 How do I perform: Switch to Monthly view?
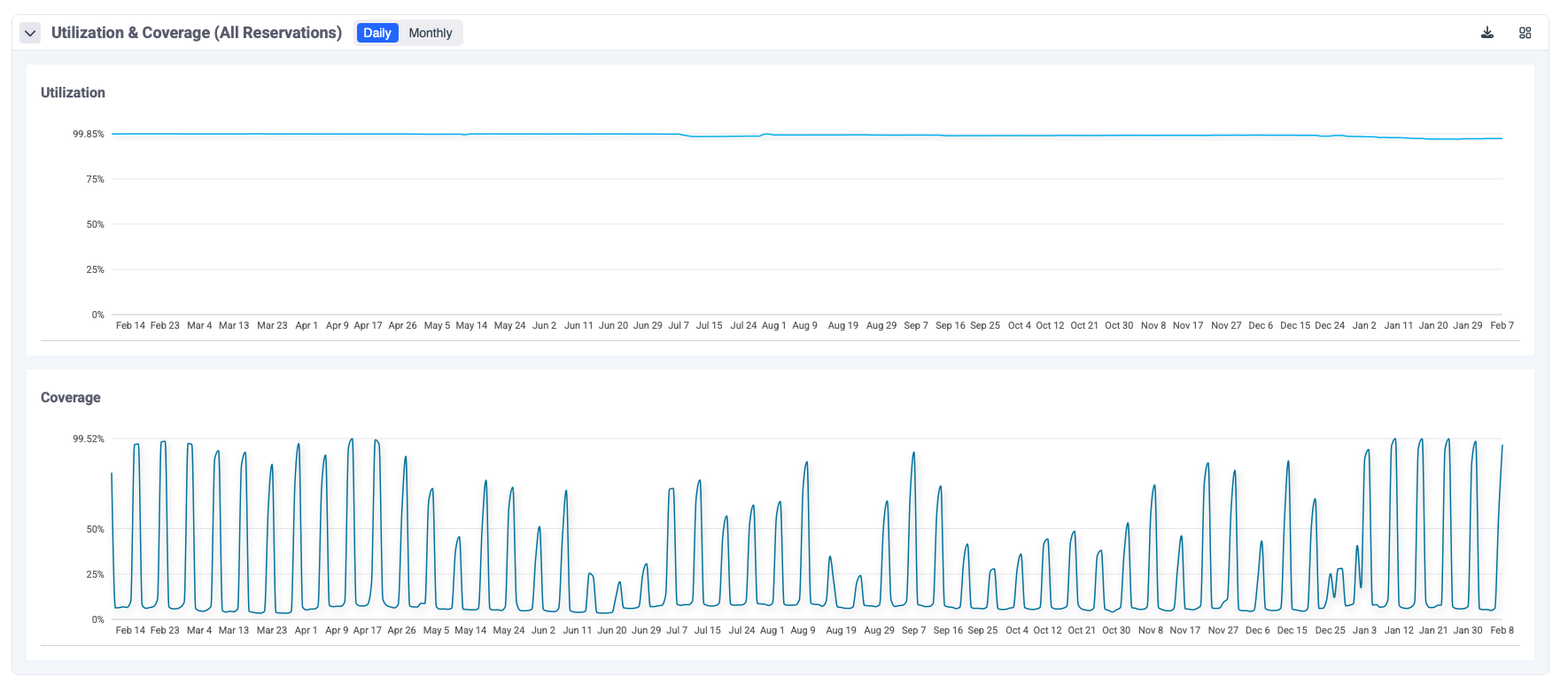pos(430,33)
